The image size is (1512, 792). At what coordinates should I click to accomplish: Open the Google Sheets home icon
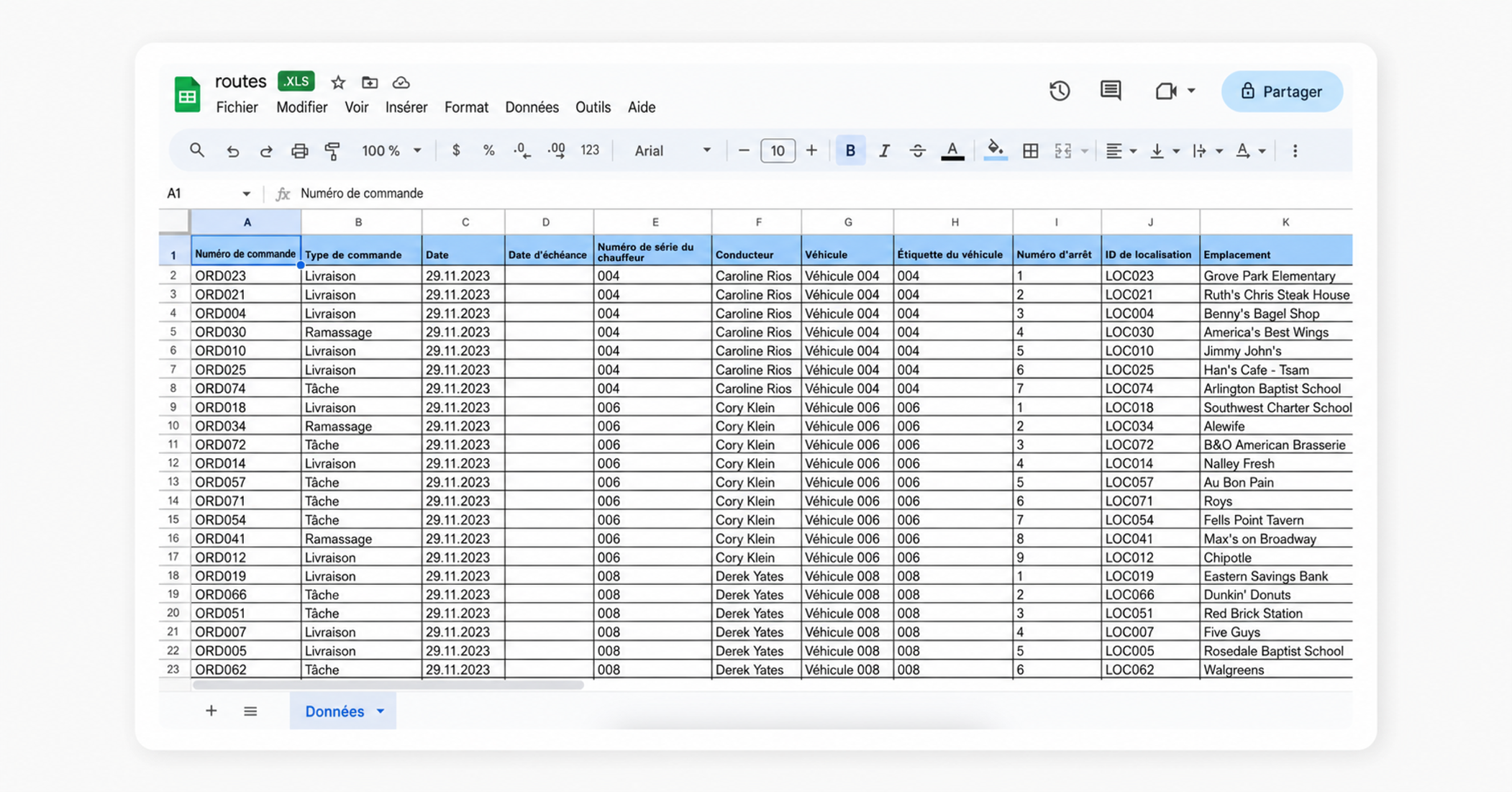(x=188, y=94)
